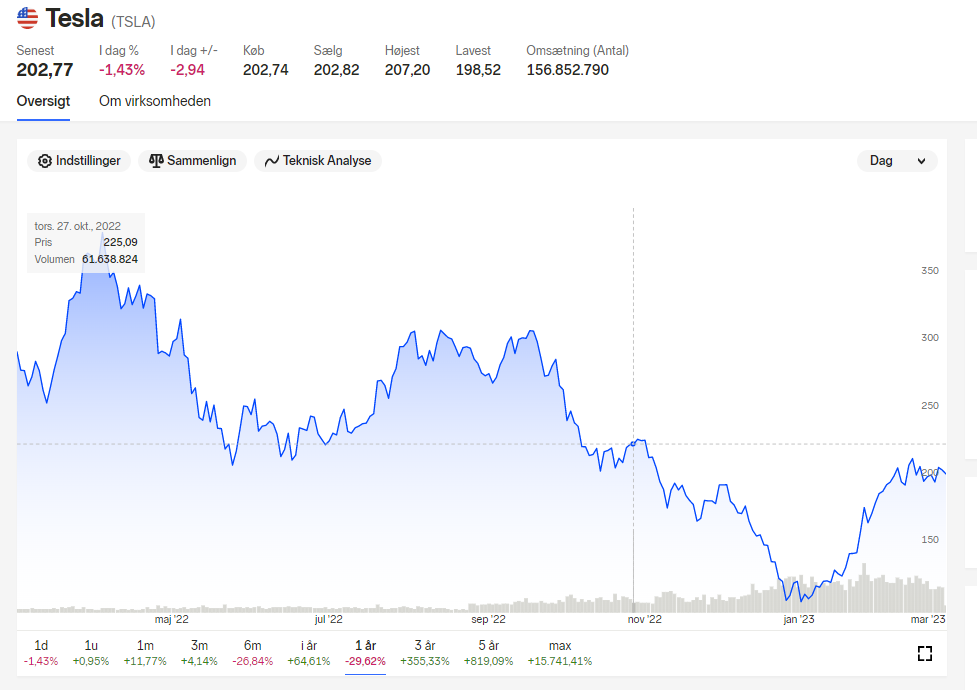Image resolution: width=977 pixels, height=690 pixels.
Task: Click the Lavest value 198,52
Action: (x=478, y=70)
